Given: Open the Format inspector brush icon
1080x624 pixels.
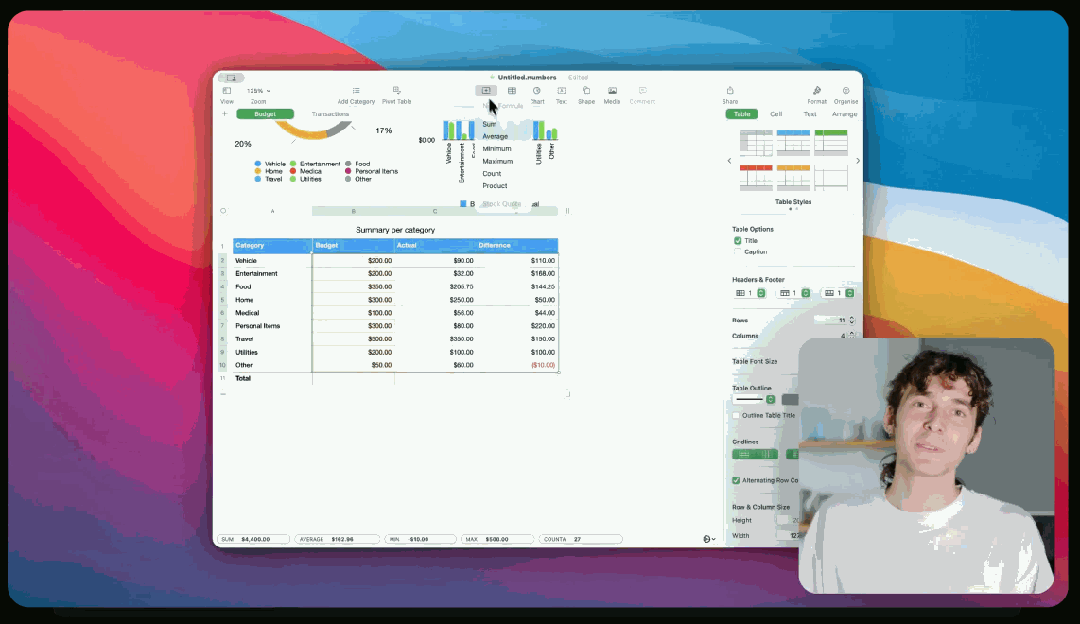Looking at the screenshot, I should [x=817, y=91].
